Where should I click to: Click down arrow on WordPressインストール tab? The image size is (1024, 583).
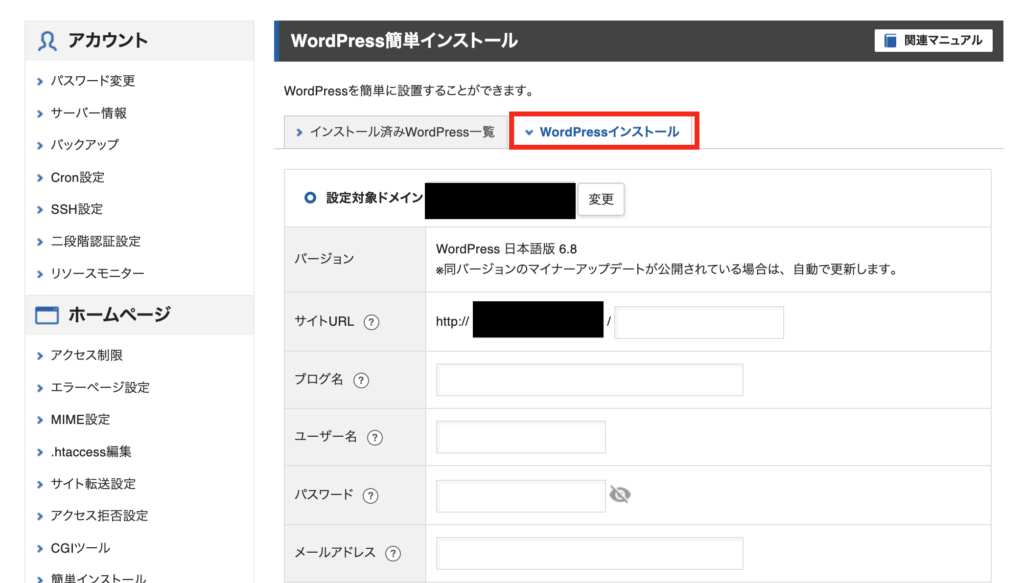coord(529,133)
